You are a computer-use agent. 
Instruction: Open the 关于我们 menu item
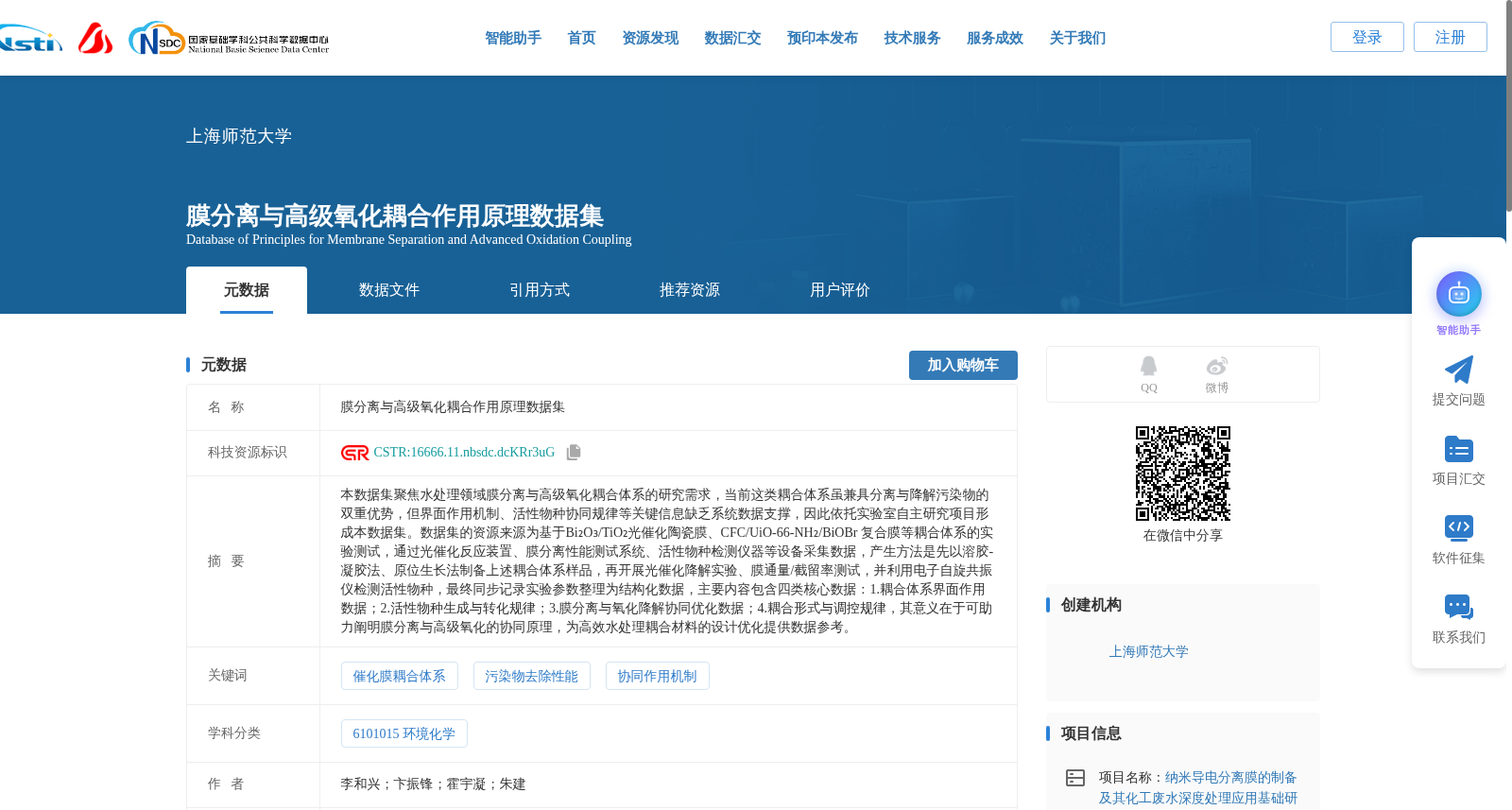pyautogui.click(x=1077, y=38)
